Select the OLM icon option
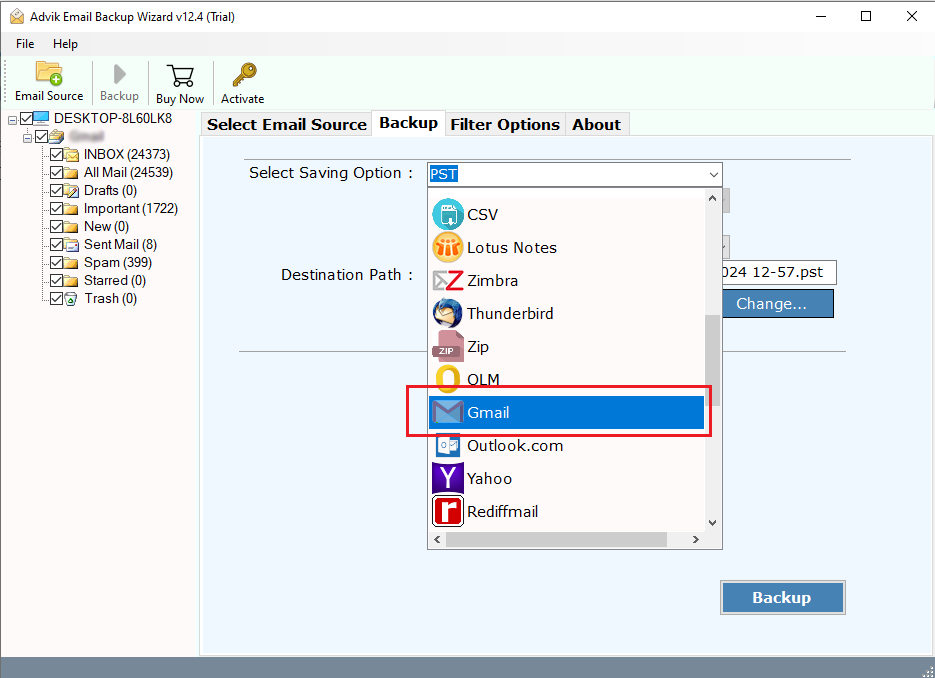 pos(447,379)
